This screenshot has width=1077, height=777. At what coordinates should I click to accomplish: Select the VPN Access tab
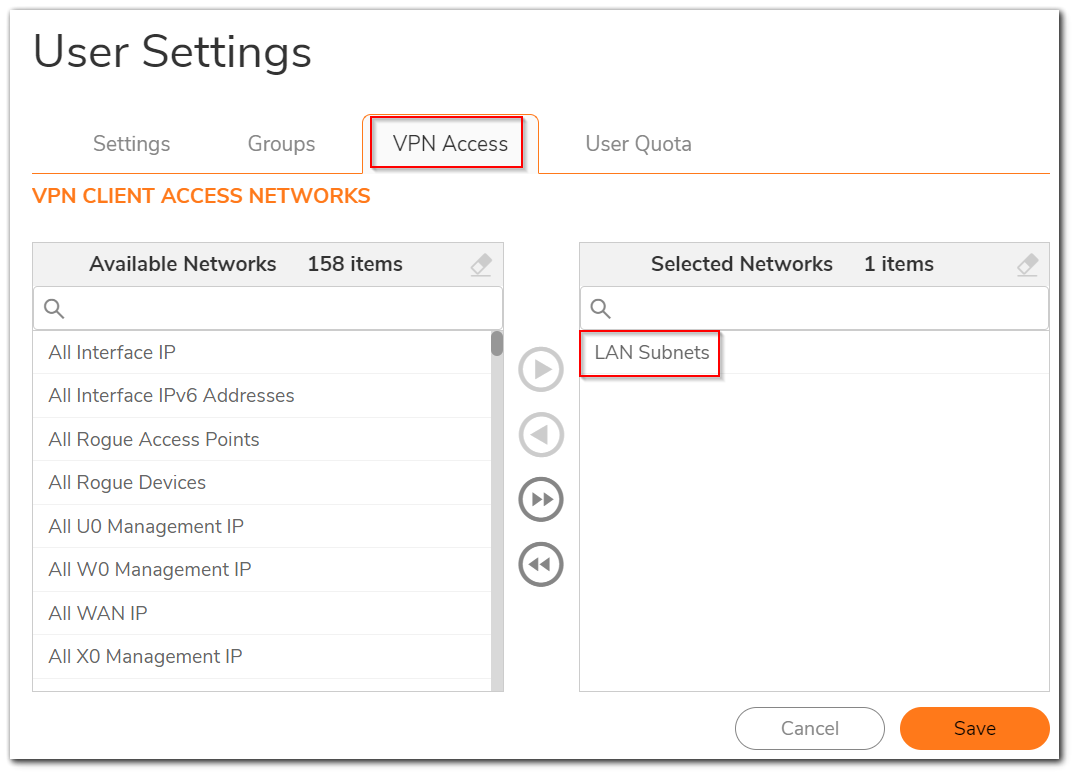pyautogui.click(x=450, y=144)
